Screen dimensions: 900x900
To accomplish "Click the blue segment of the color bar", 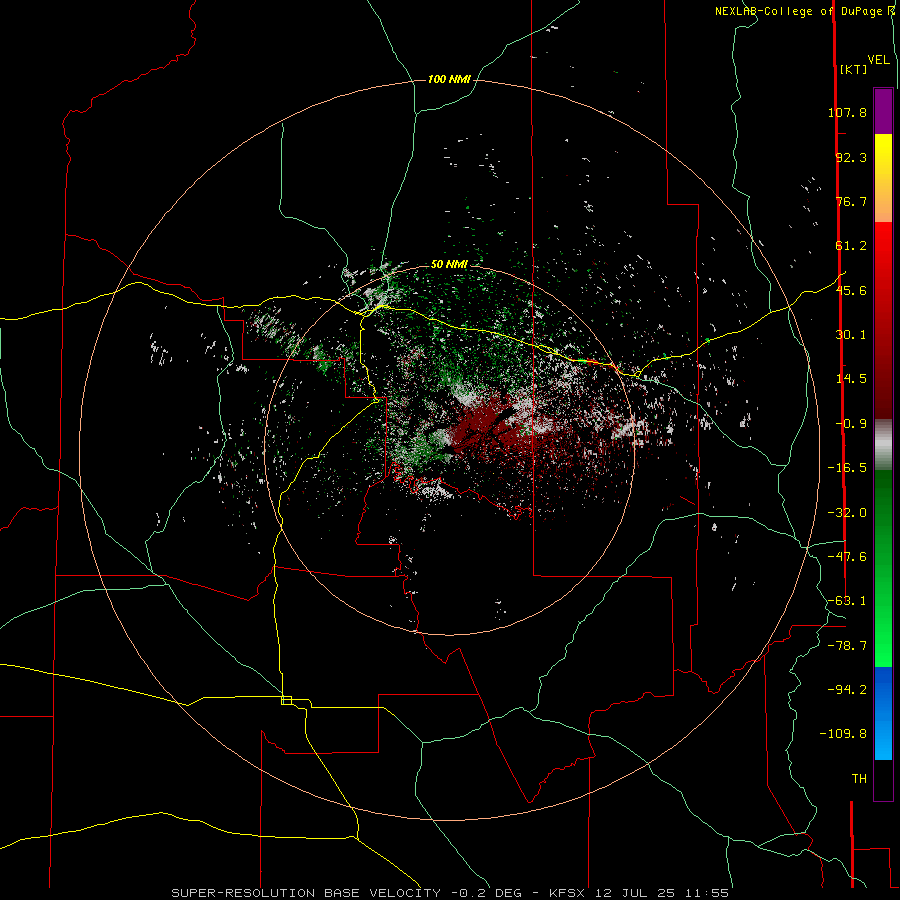I will pos(883,713).
